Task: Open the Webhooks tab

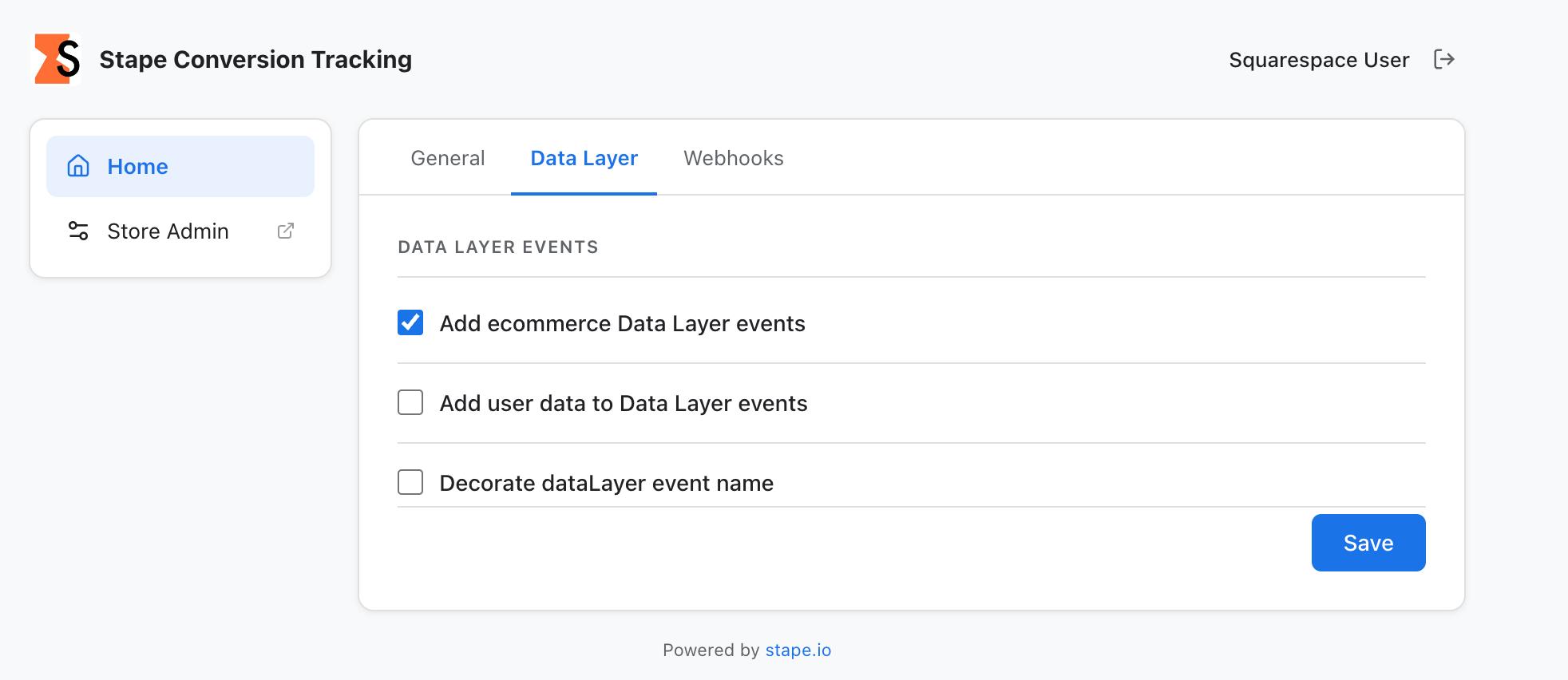Action: 734,158
